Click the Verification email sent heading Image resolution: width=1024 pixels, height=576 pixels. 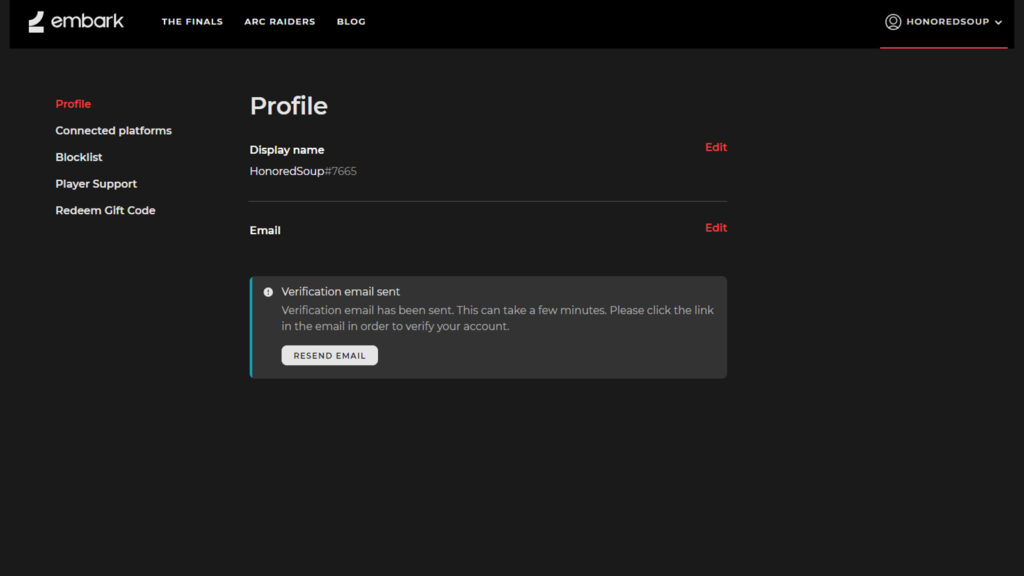340,292
